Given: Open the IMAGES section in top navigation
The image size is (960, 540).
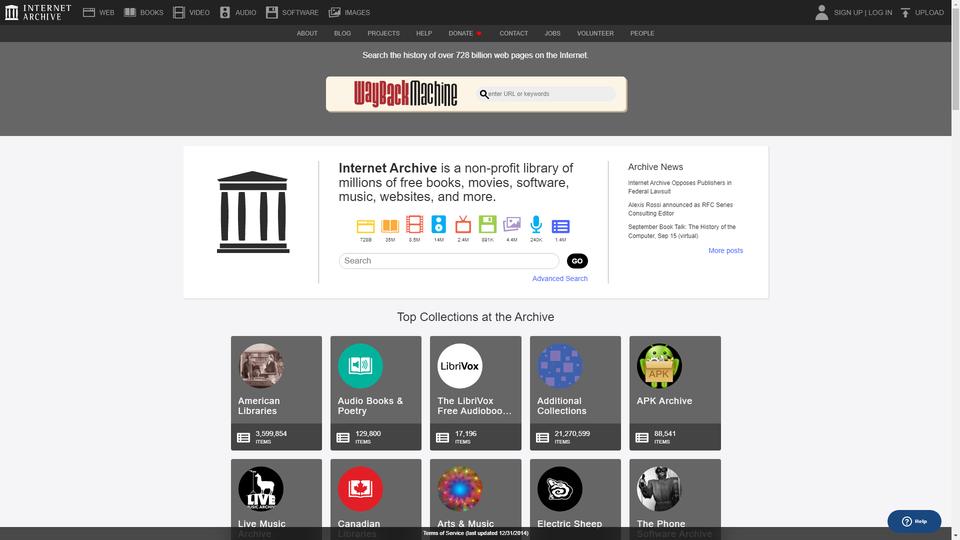Looking at the screenshot, I should click(349, 12).
